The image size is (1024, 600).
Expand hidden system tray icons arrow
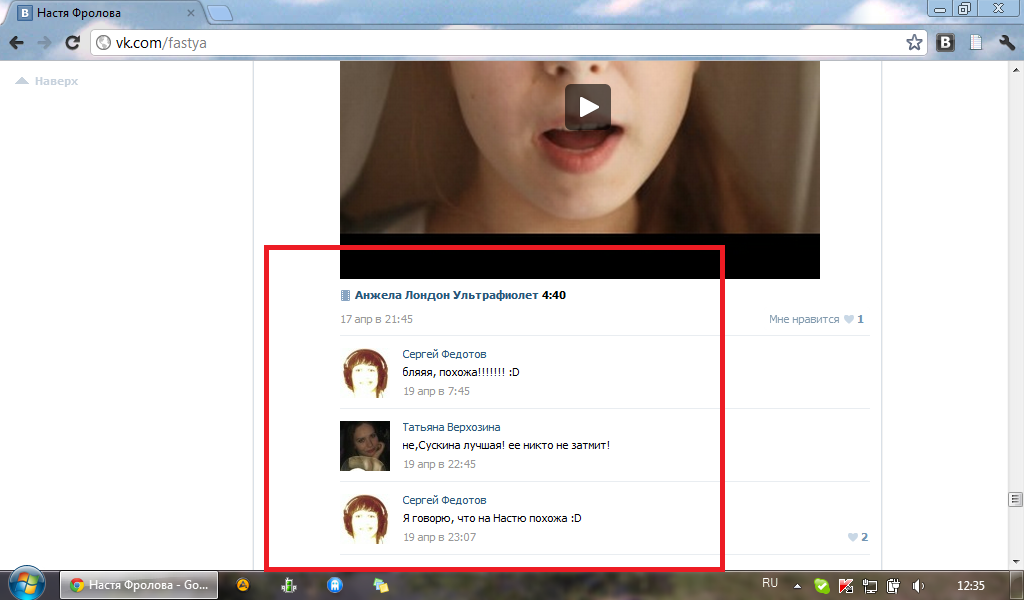coord(797,586)
